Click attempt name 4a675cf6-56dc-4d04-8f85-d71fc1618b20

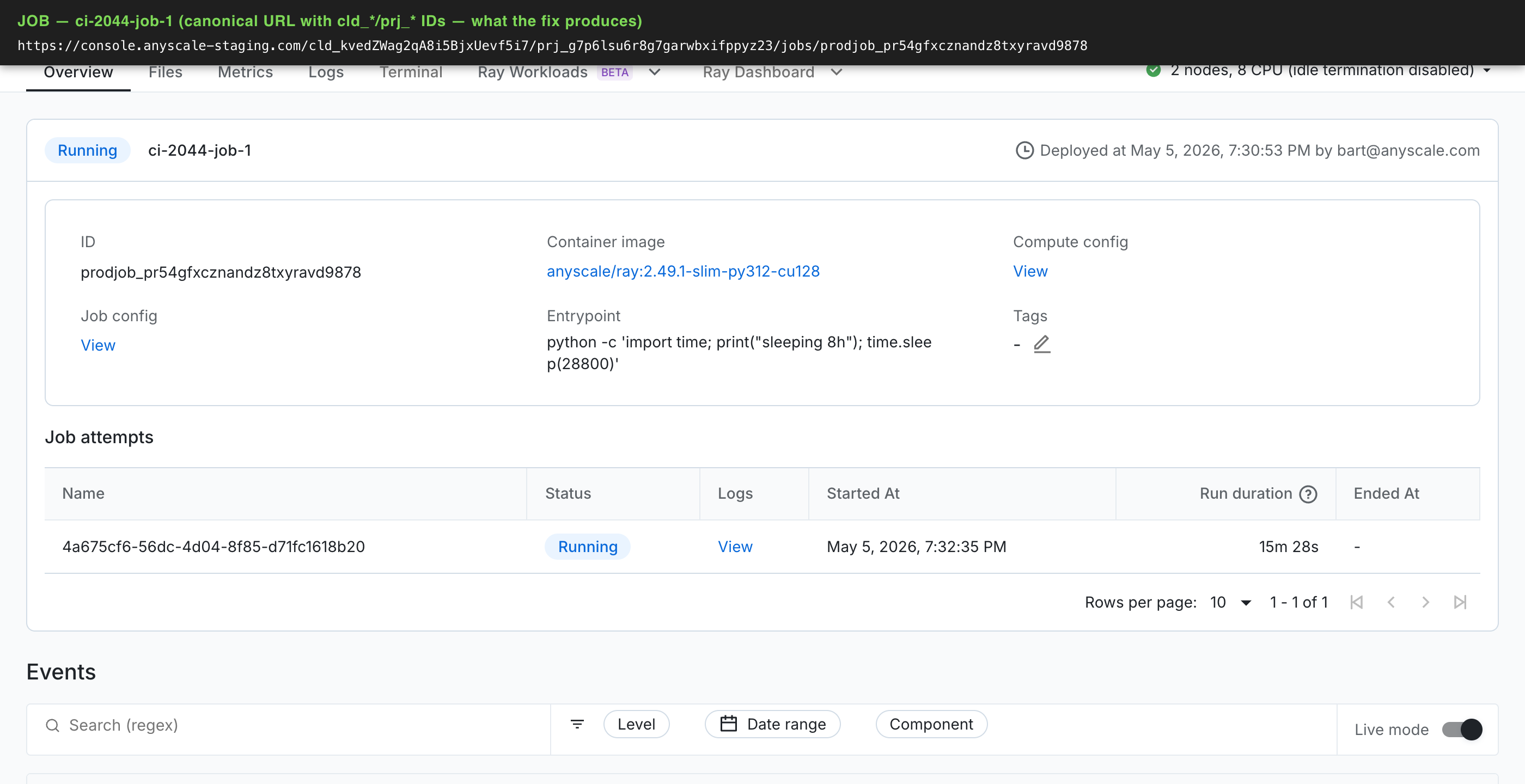tap(213, 547)
